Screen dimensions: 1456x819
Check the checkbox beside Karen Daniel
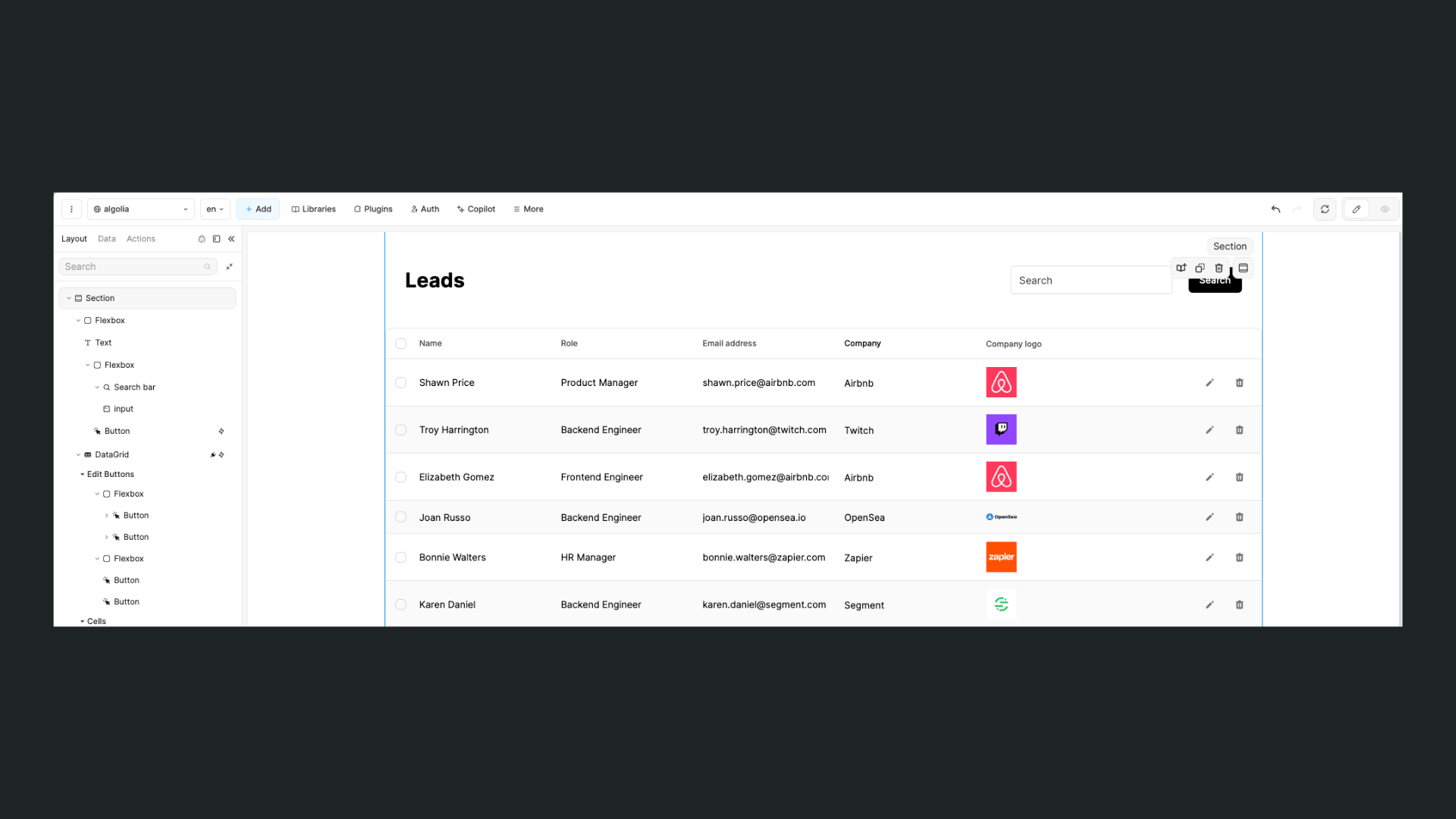tap(400, 604)
